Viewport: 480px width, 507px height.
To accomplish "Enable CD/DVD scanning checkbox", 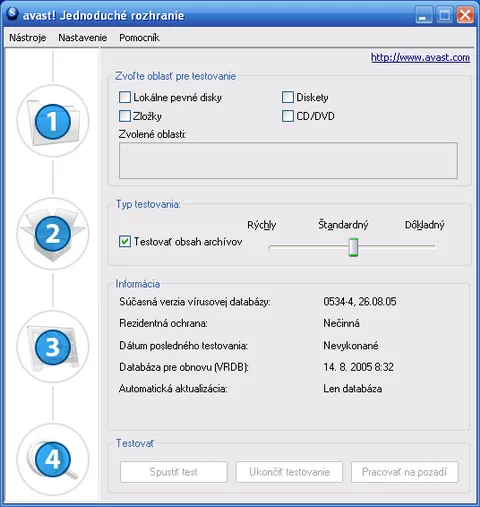I will click(288, 116).
